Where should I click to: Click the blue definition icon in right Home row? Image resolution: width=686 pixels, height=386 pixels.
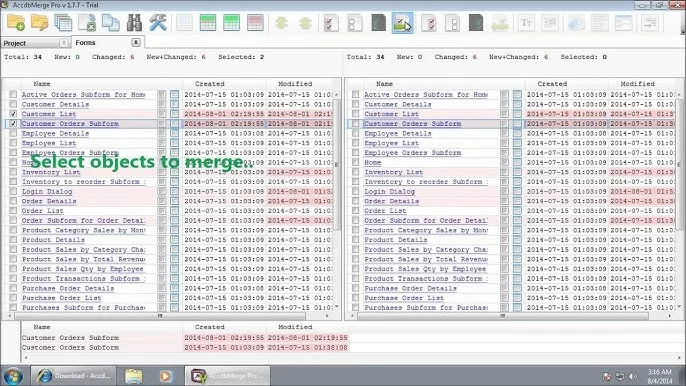tap(517, 162)
